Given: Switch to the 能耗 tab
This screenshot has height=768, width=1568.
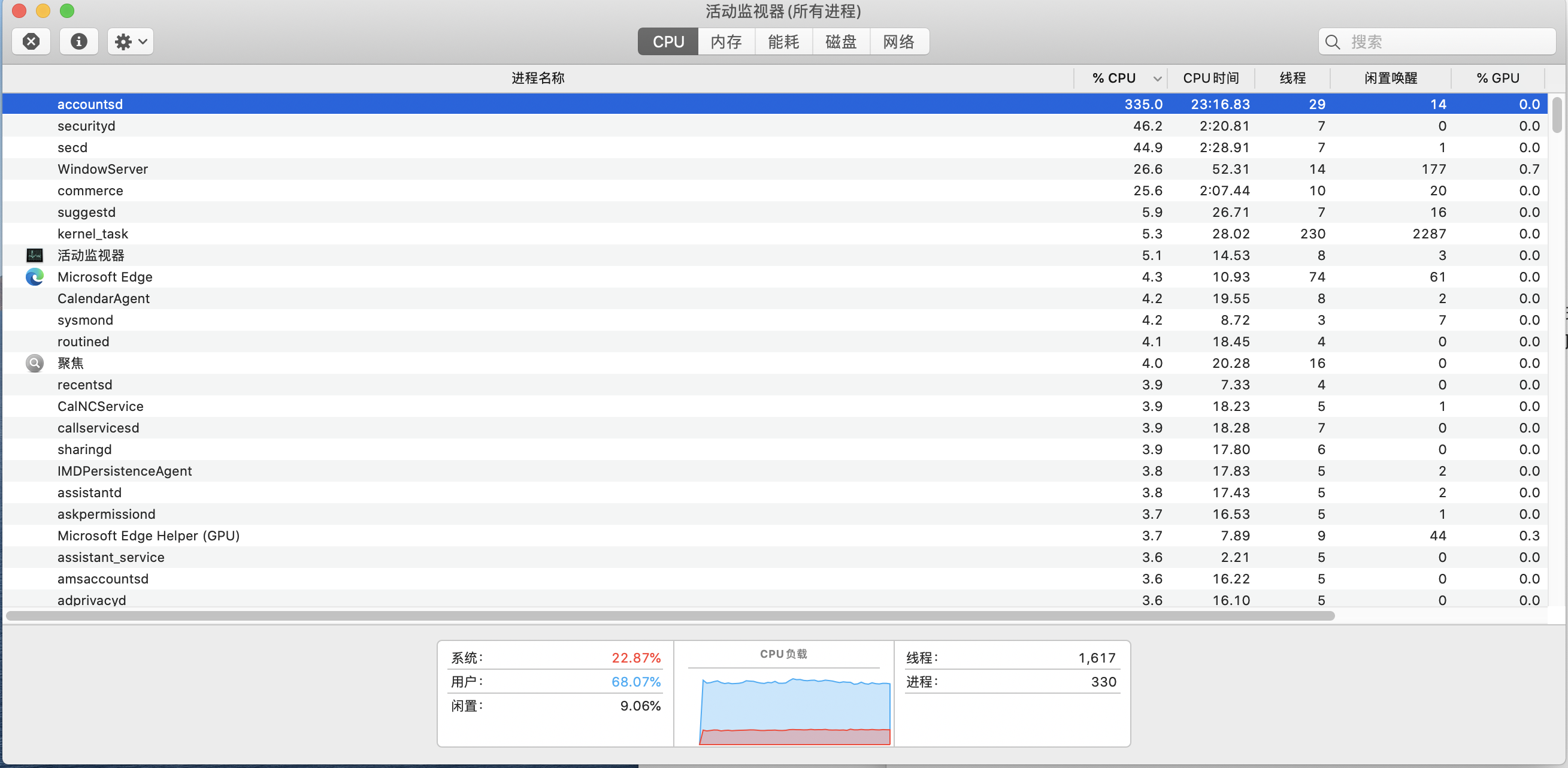Looking at the screenshot, I should [x=783, y=42].
